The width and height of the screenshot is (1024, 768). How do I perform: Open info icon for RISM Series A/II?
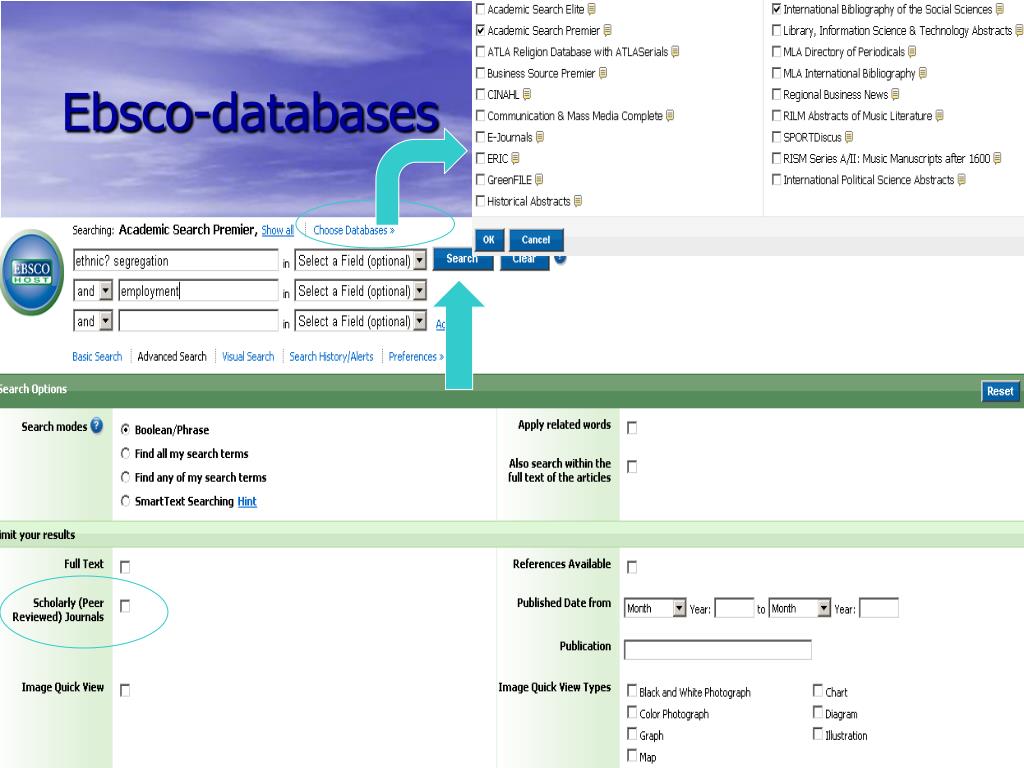[997, 158]
